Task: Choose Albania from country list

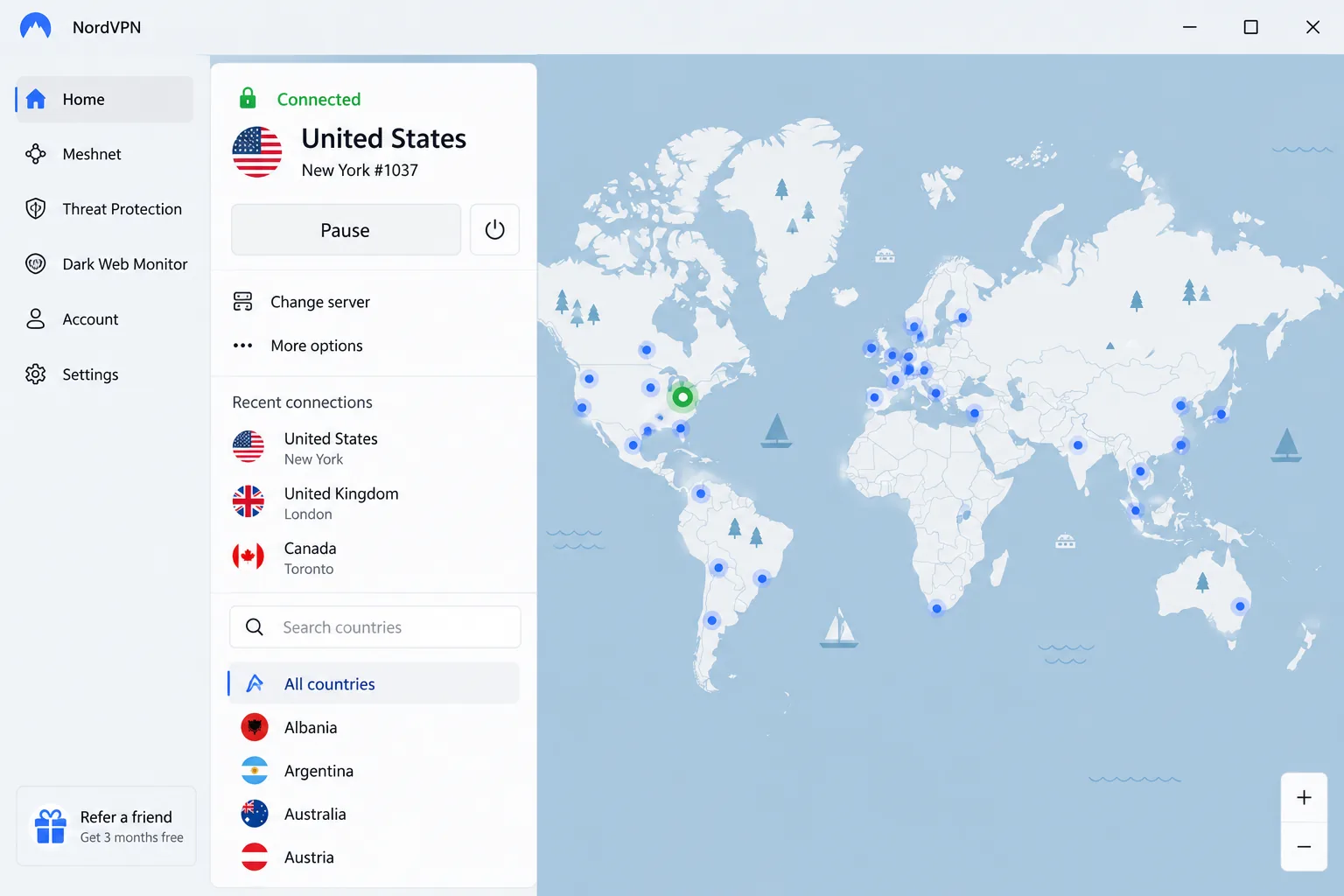Action: coord(374,727)
